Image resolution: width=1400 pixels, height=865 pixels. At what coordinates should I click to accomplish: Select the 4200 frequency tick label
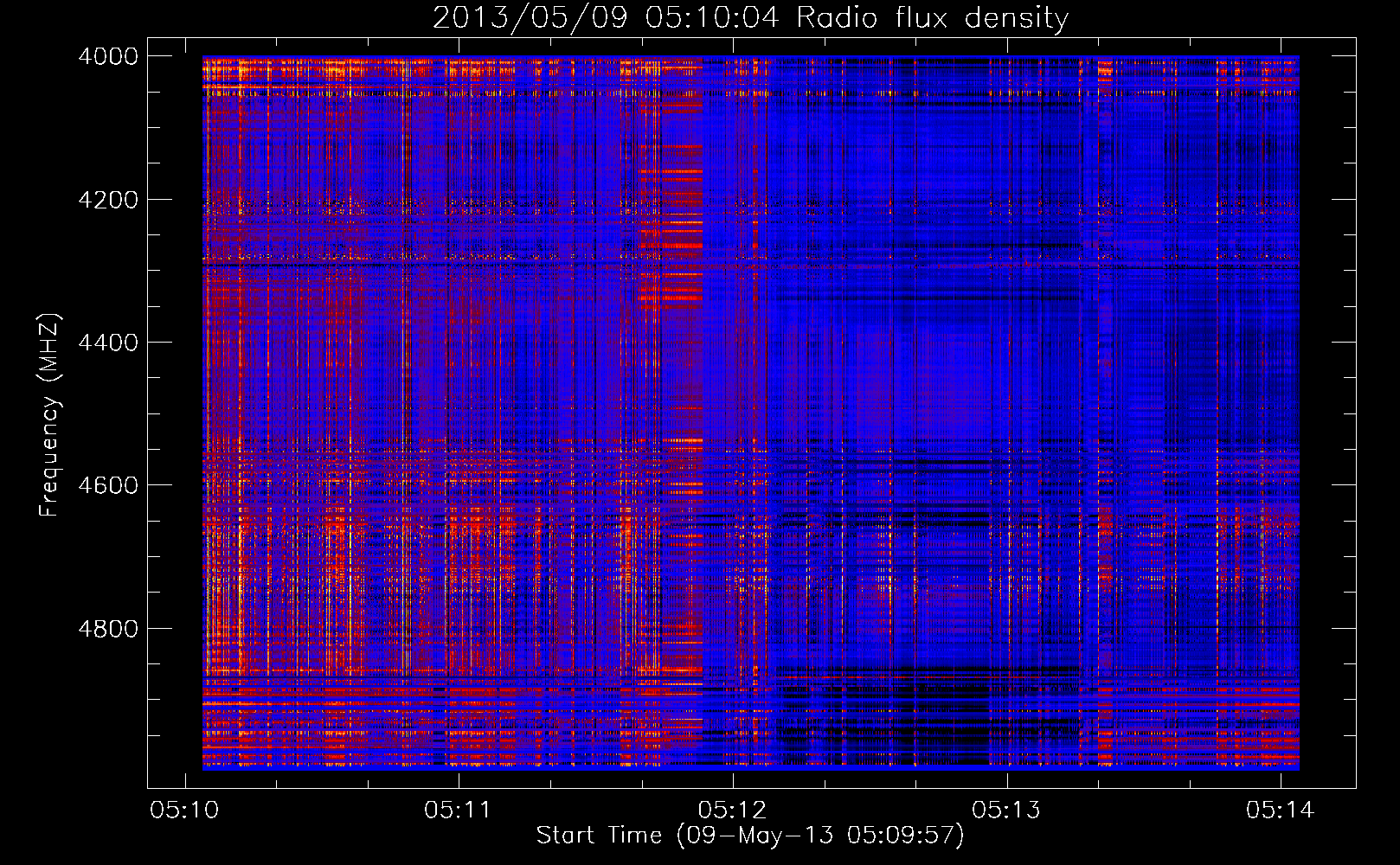coord(108,200)
